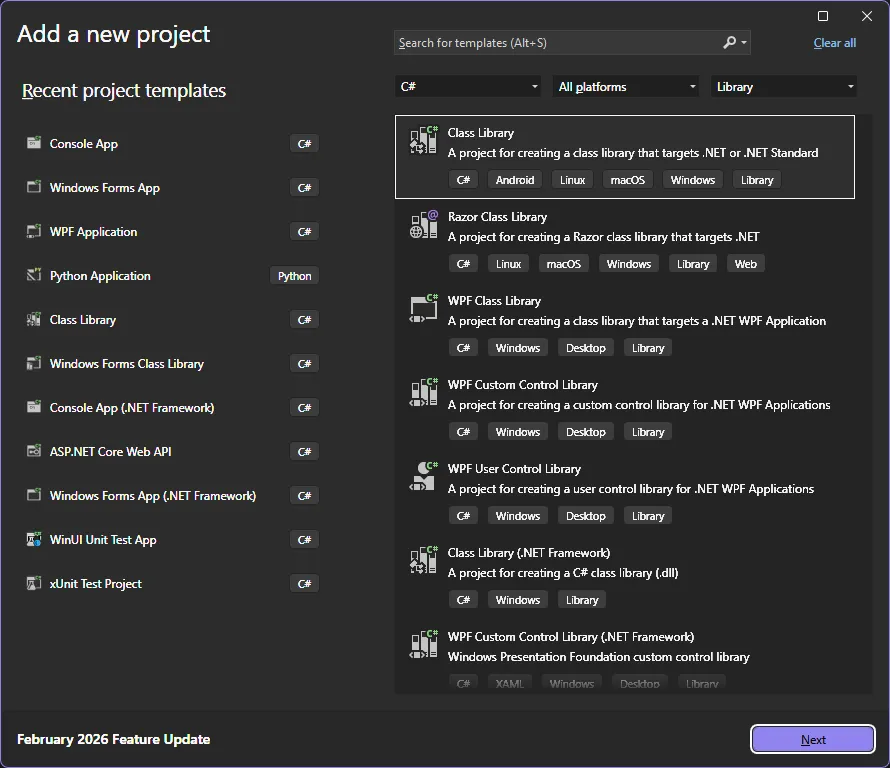Image resolution: width=890 pixels, height=768 pixels.
Task: Click Linux tag on Class Library result
Action: (572, 180)
